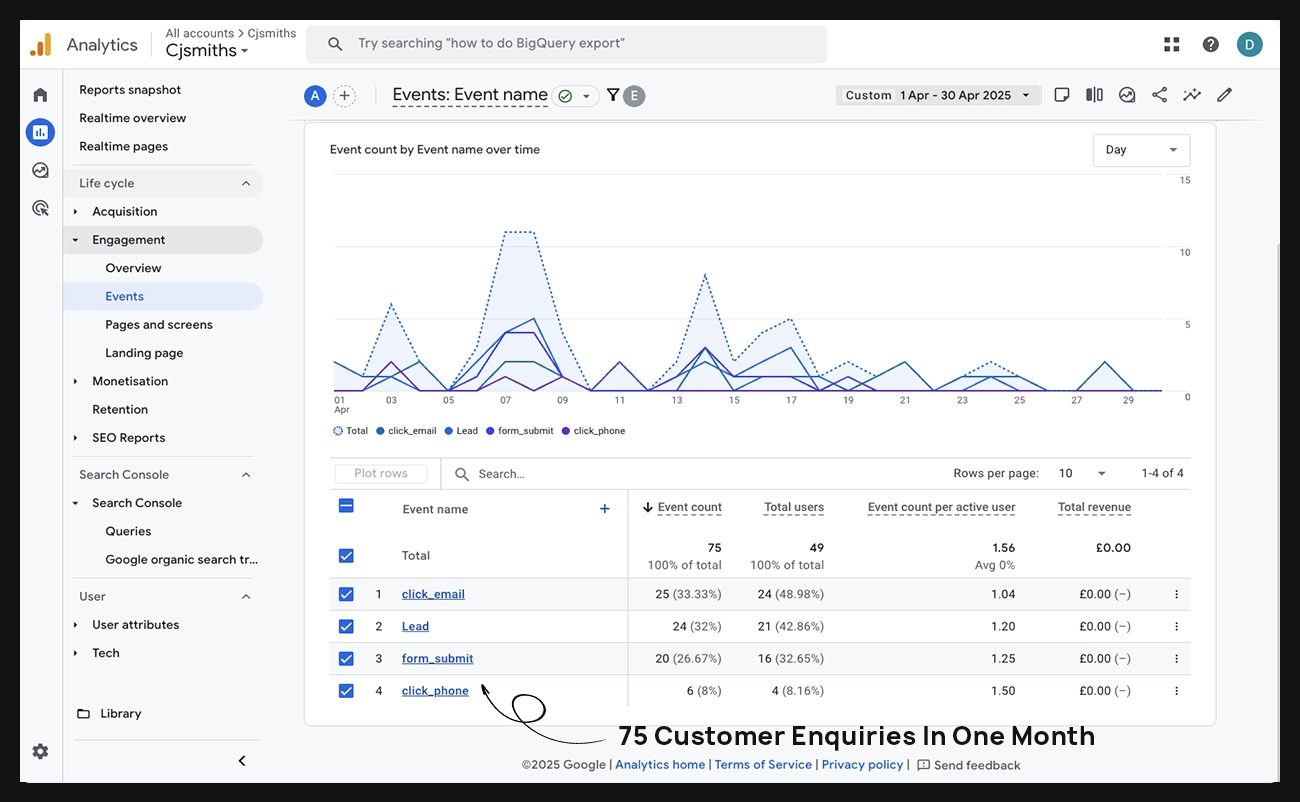
Task: Open the Rows per page dropdown
Action: tap(1083, 473)
